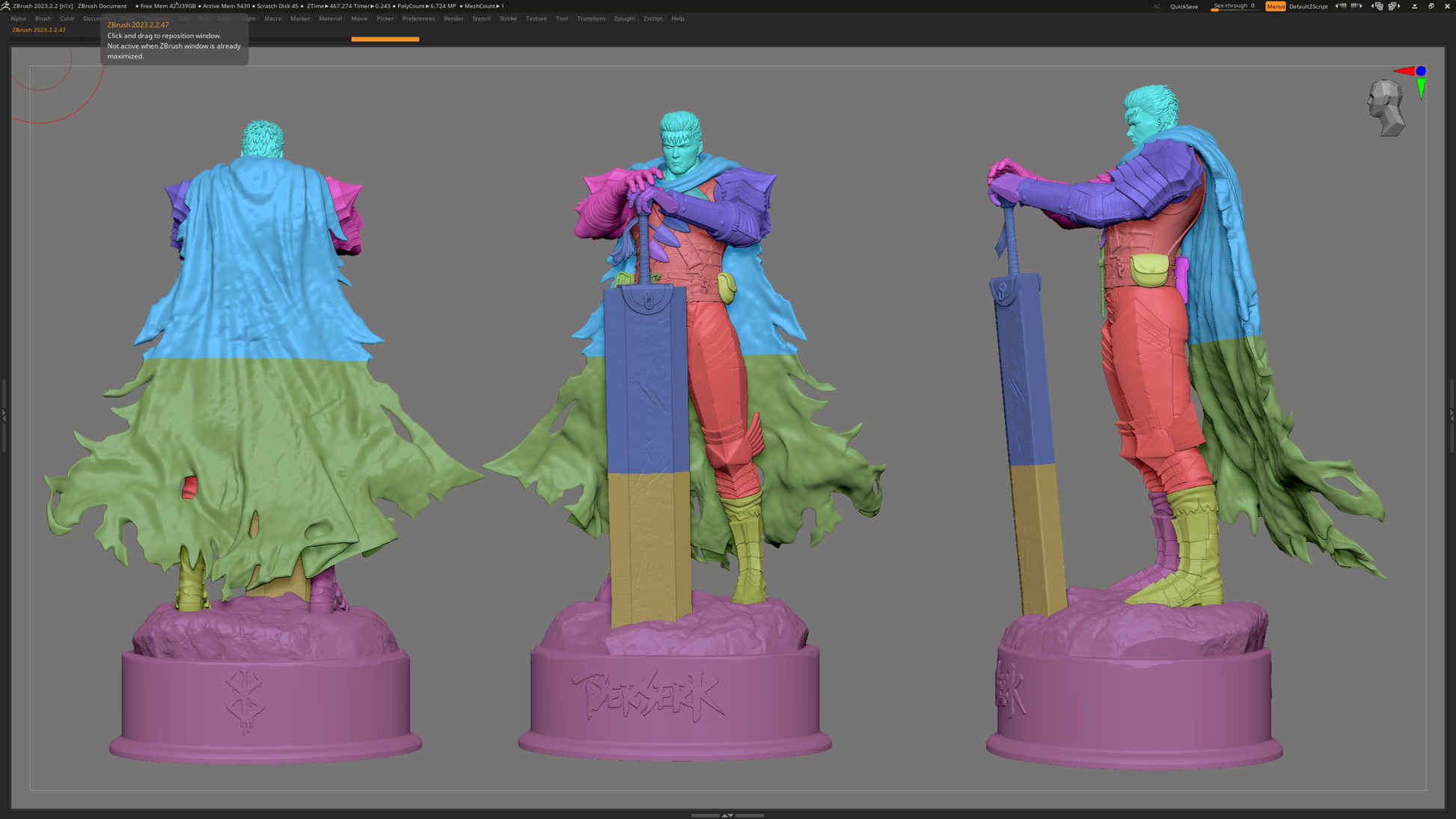Open the Zplugin menu
The height and width of the screenshot is (819, 1456).
(x=624, y=19)
